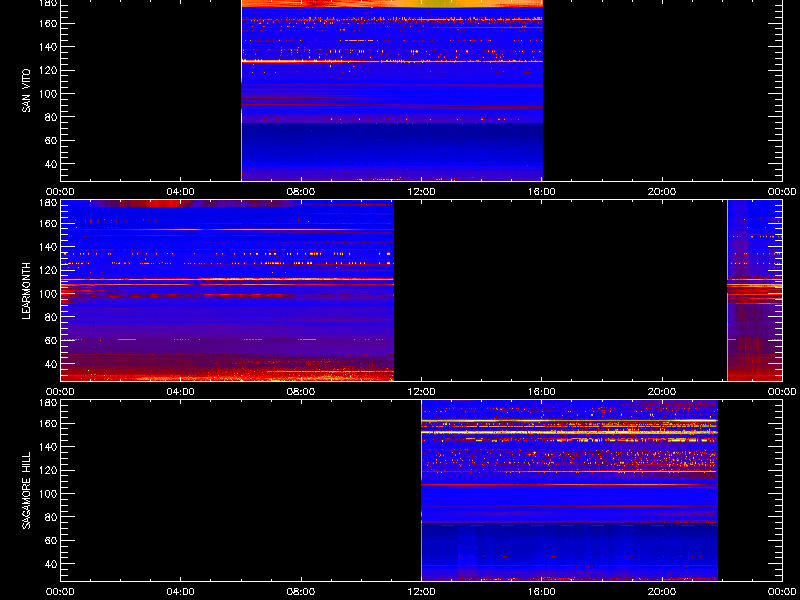This screenshot has width=800, height=600.
Task: Click the 12:00 time label under Learmonth plot
Action: (421, 392)
